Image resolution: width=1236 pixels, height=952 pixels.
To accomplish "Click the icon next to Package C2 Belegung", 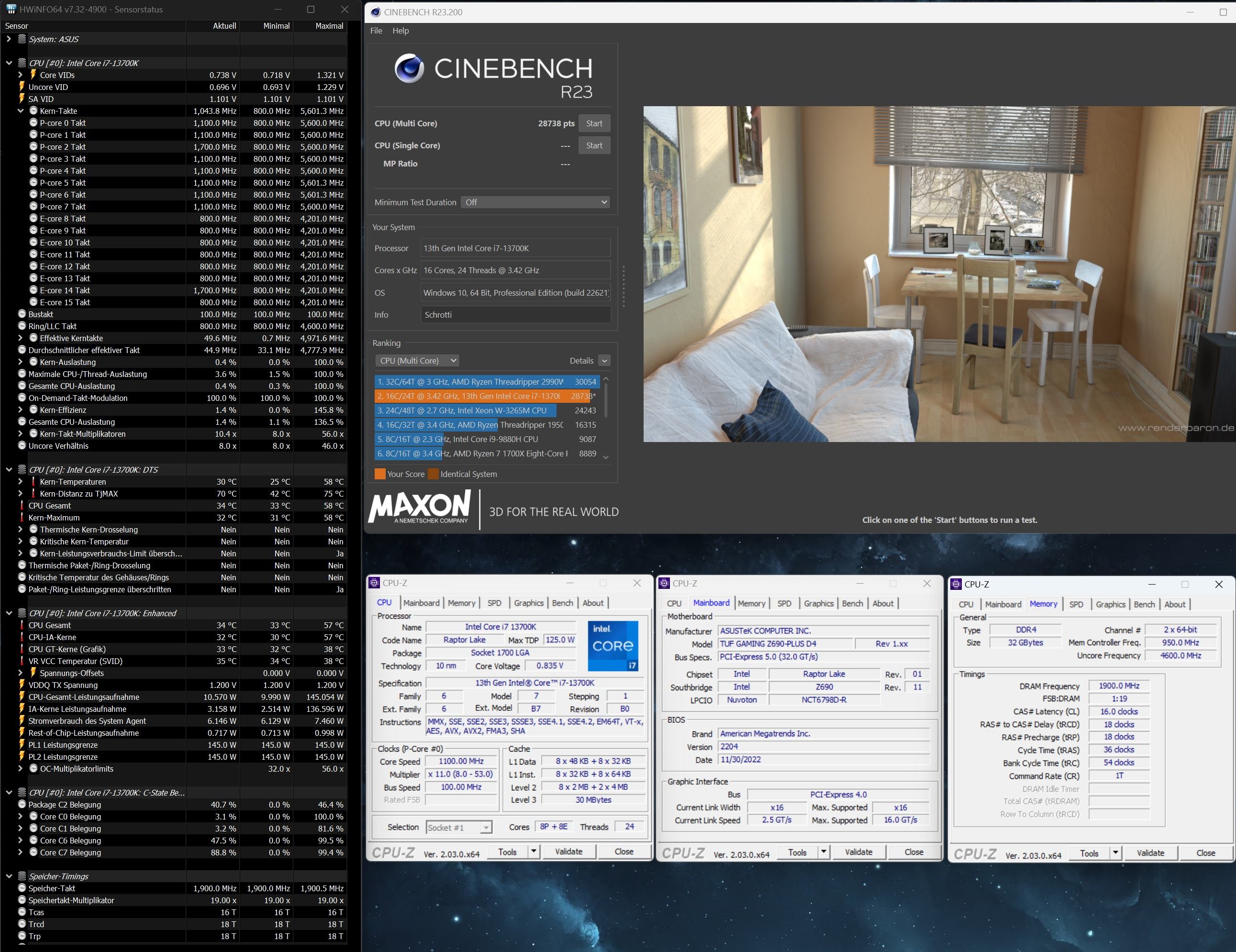I will tap(22, 804).
